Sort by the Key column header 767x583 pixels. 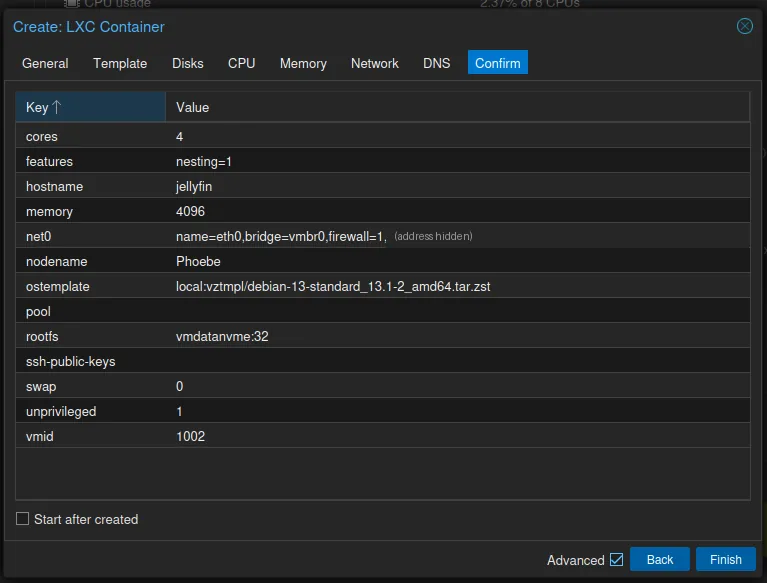90,107
